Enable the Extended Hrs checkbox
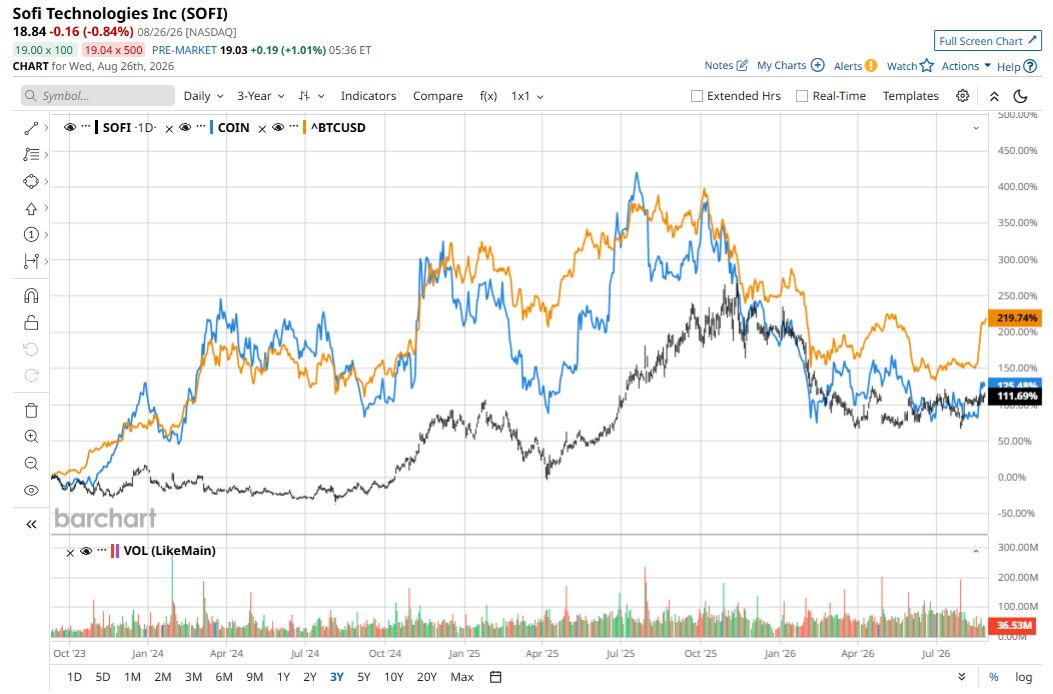 coord(697,96)
